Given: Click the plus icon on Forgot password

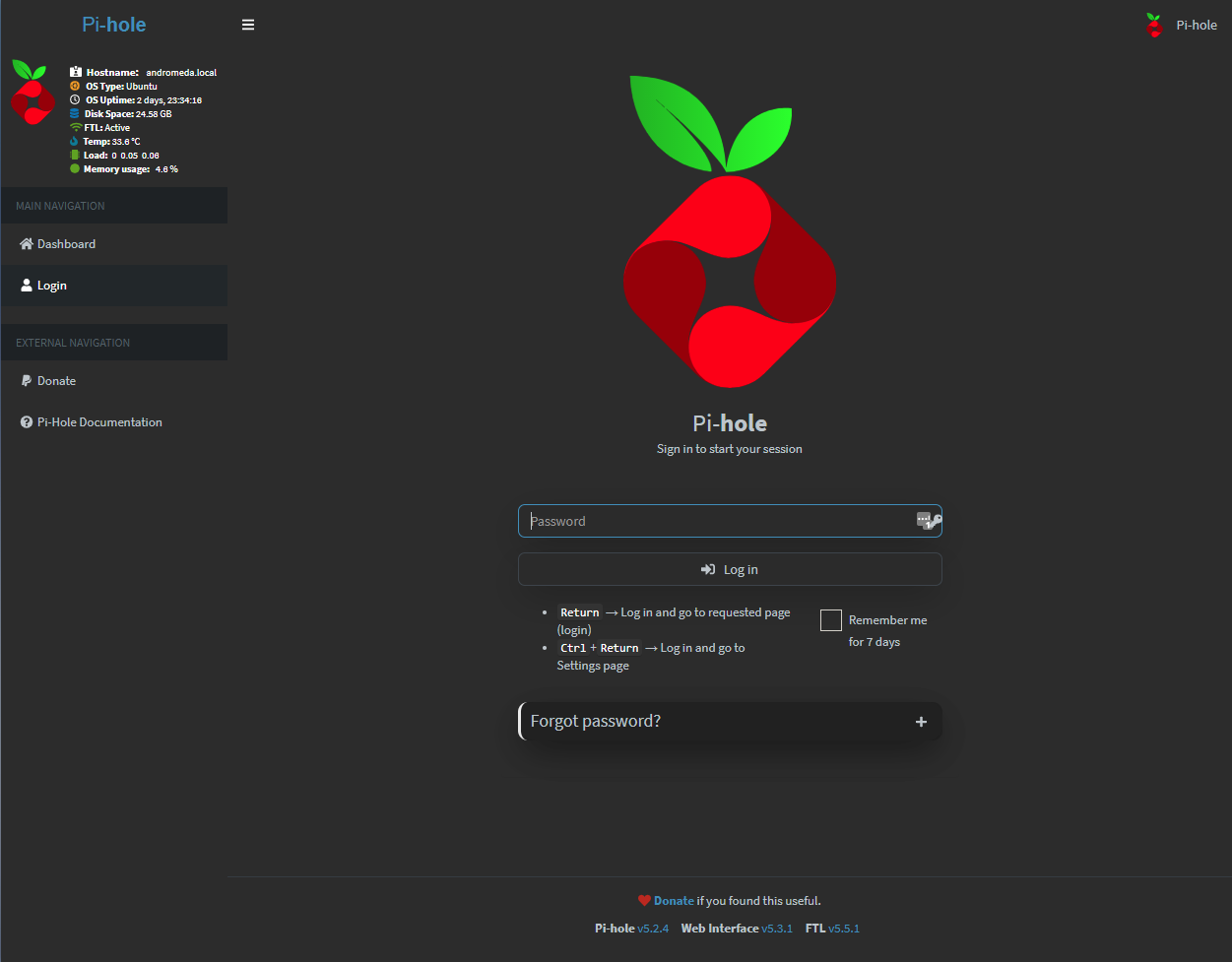Looking at the screenshot, I should 921,722.
